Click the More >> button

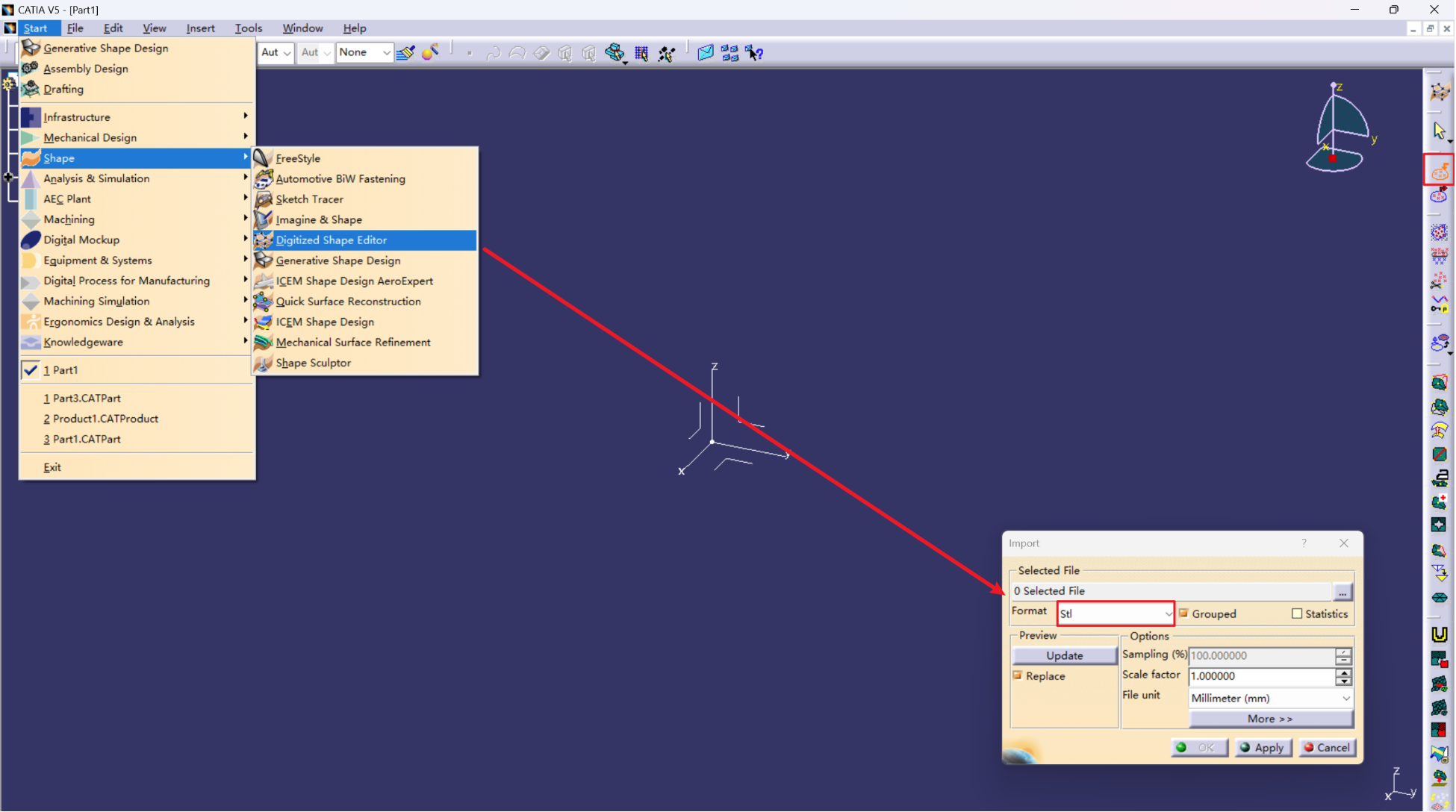click(x=1269, y=719)
